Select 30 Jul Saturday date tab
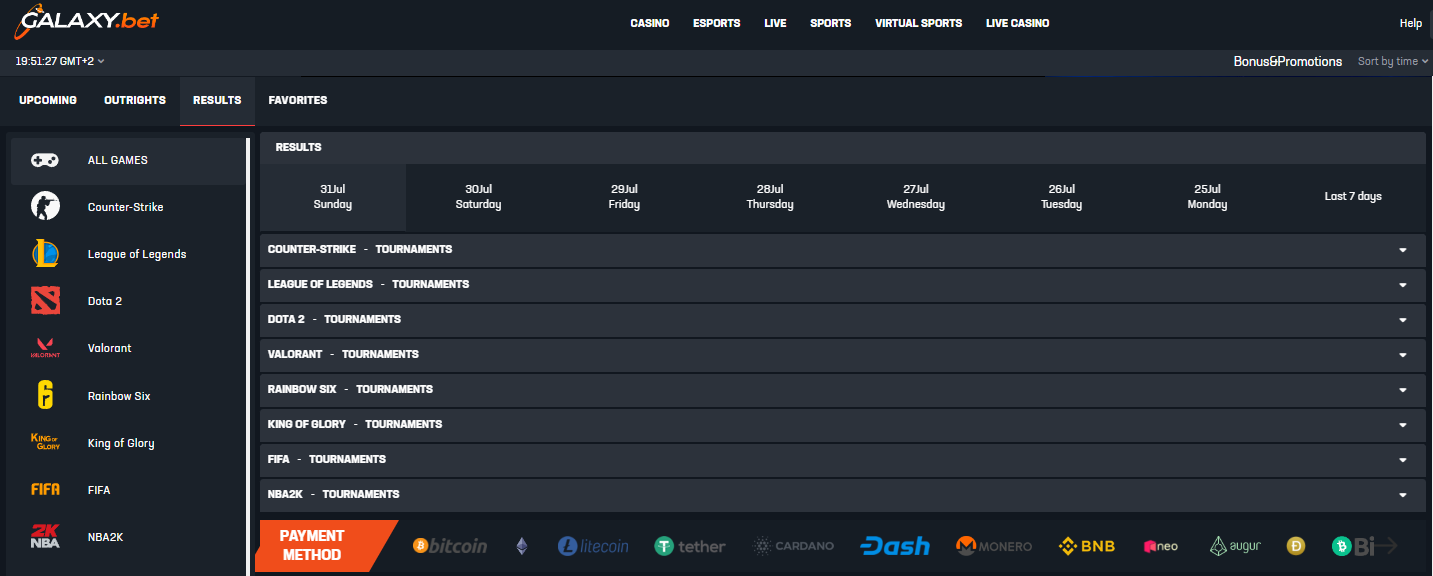The height and width of the screenshot is (576, 1433). pos(478,197)
